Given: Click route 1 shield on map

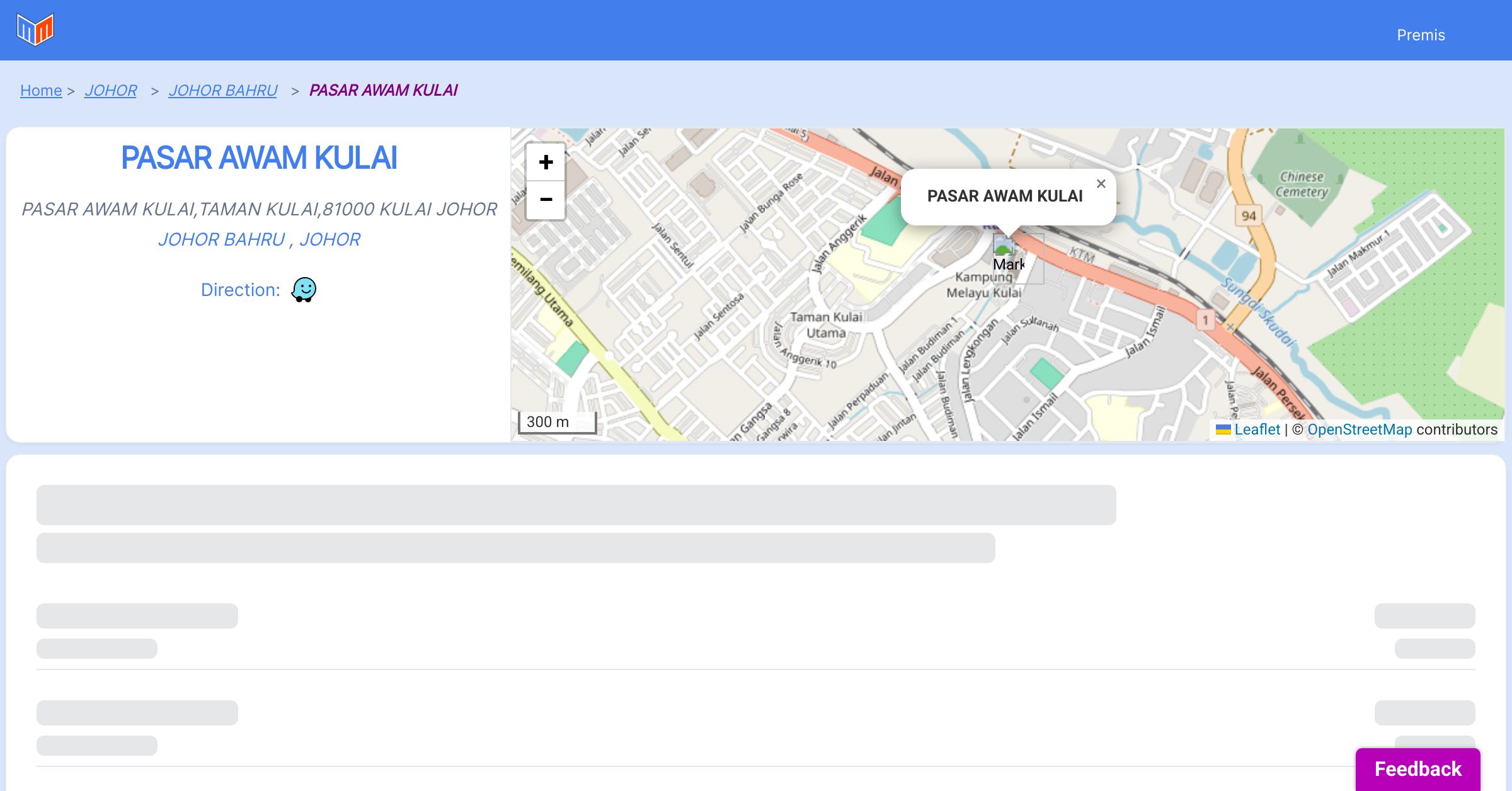Looking at the screenshot, I should (1205, 320).
